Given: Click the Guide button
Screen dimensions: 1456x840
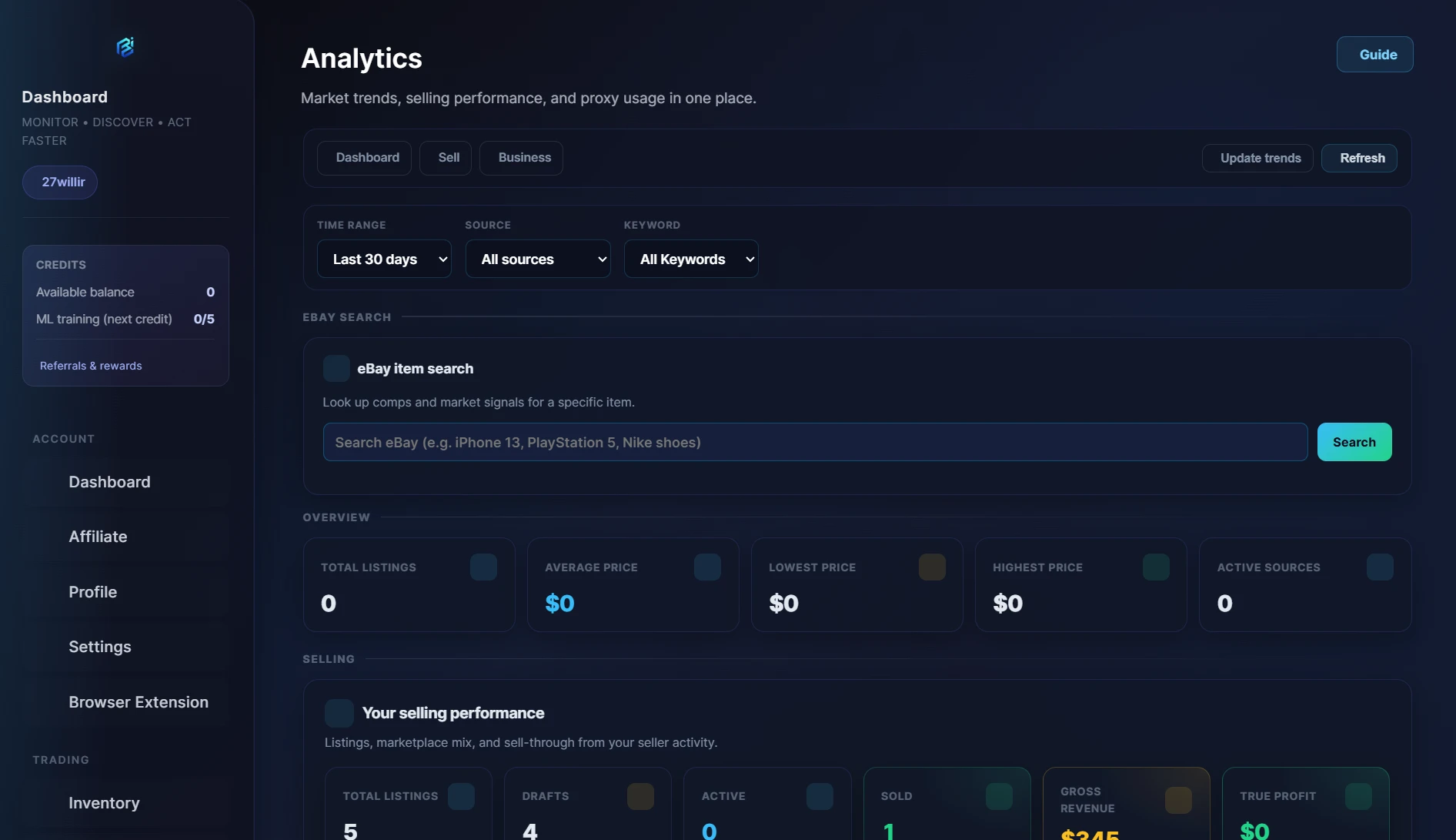Looking at the screenshot, I should (x=1374, y=55).
